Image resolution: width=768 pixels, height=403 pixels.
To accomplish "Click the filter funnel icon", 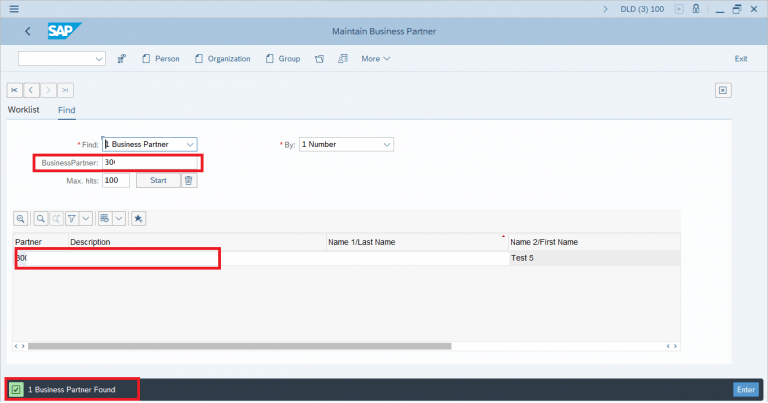I will click(72, 217).
